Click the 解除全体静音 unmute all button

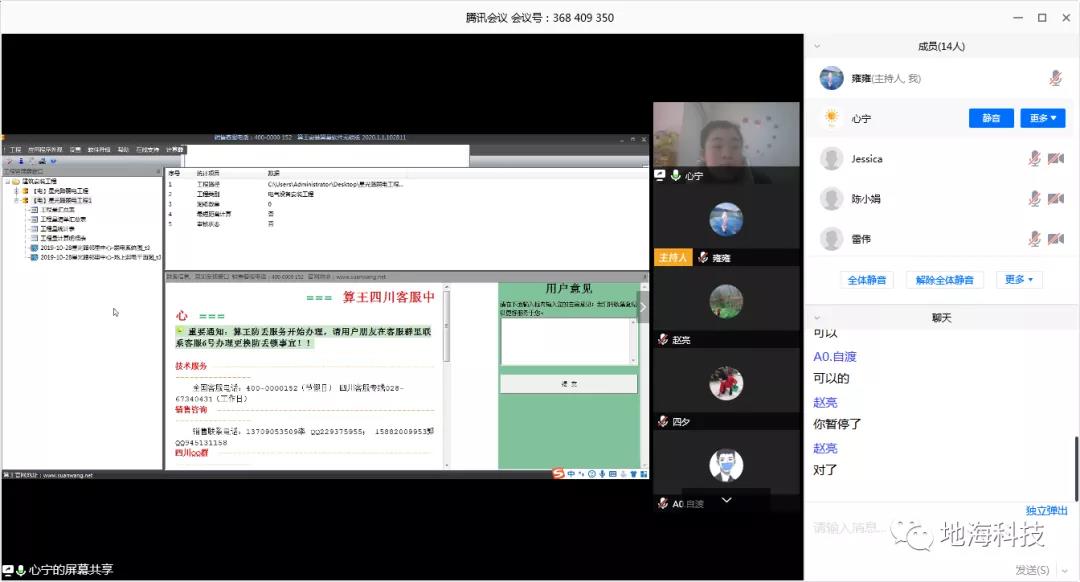pos(944,280)
